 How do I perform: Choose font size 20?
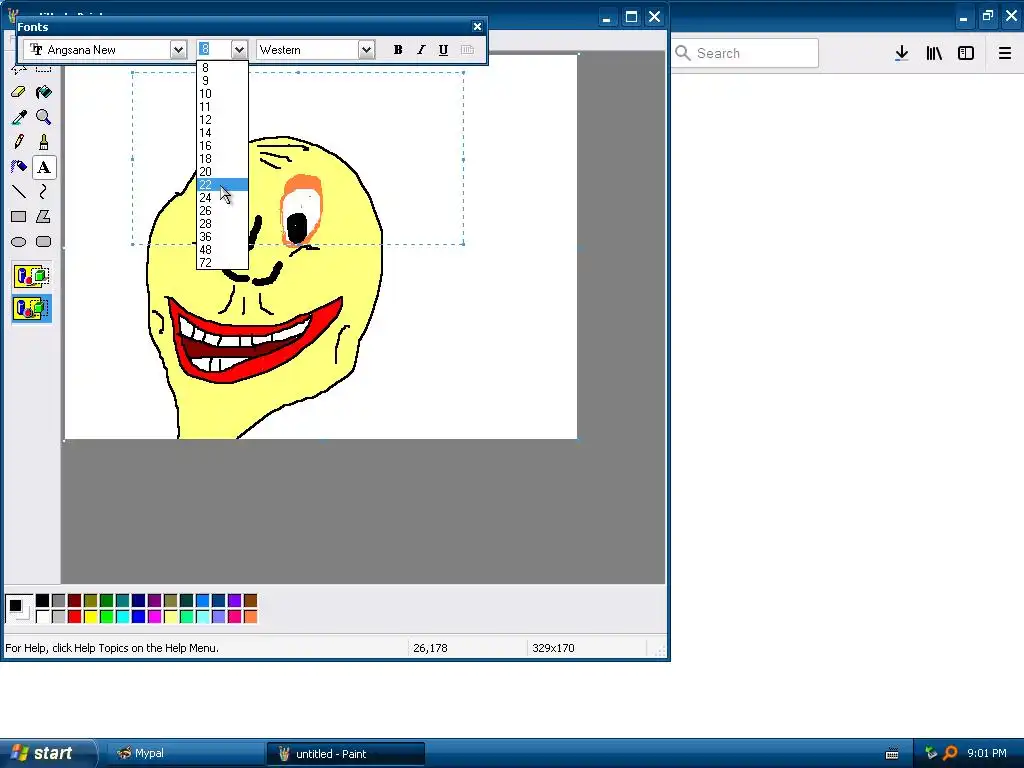point(222,172)
